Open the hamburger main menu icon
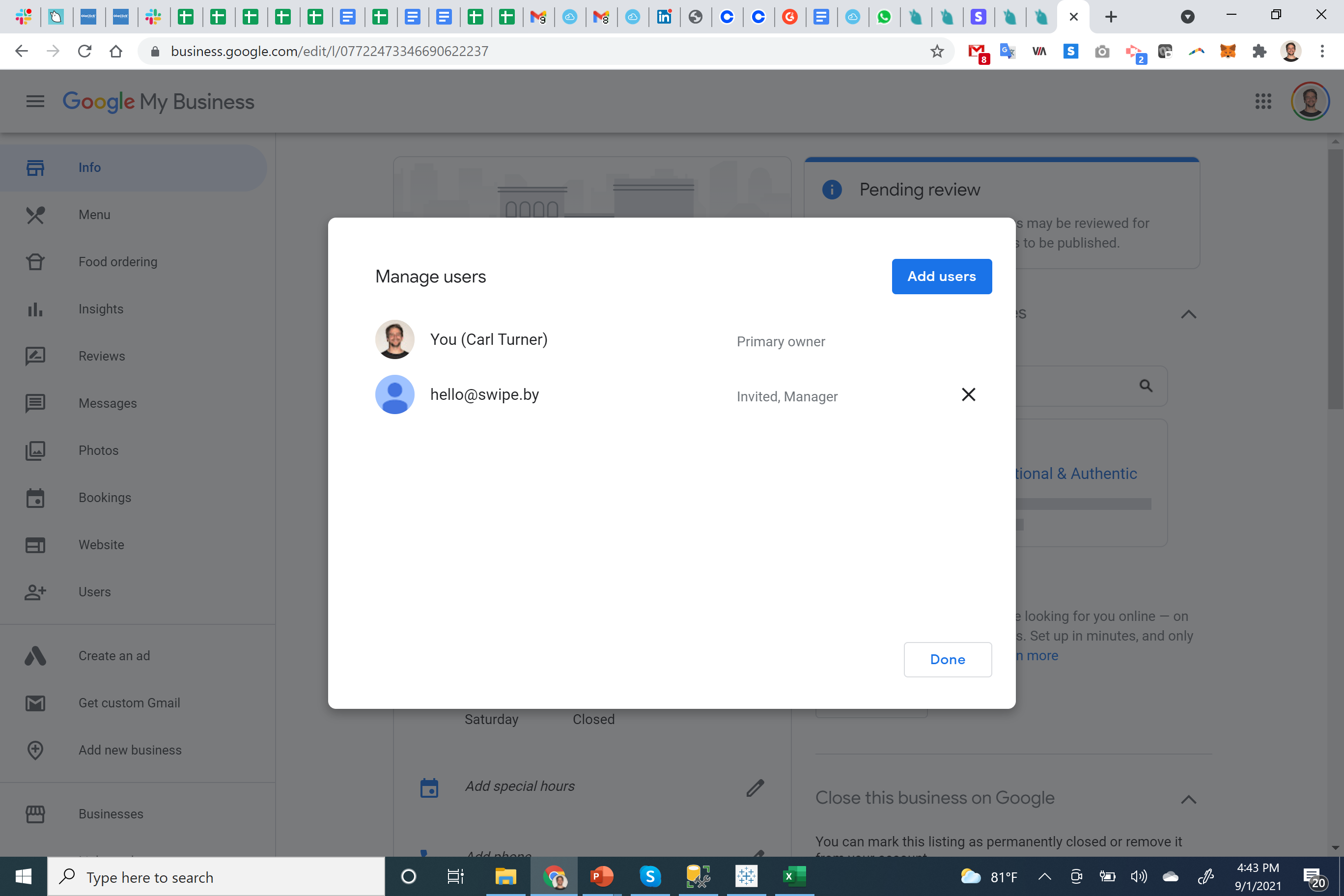 pyautogui.click(x=35, y=102)
